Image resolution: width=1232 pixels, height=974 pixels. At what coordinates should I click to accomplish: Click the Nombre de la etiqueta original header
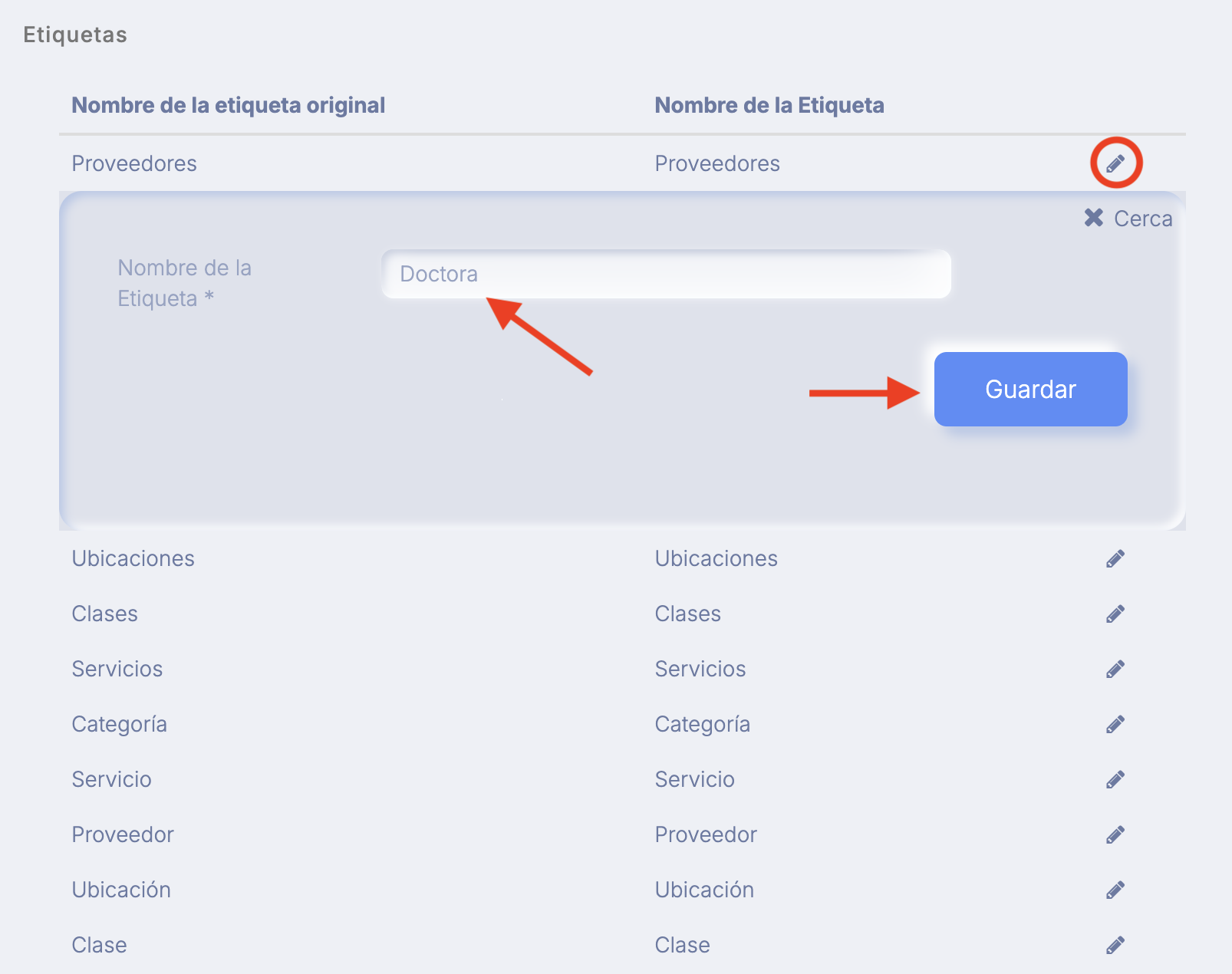229,105
